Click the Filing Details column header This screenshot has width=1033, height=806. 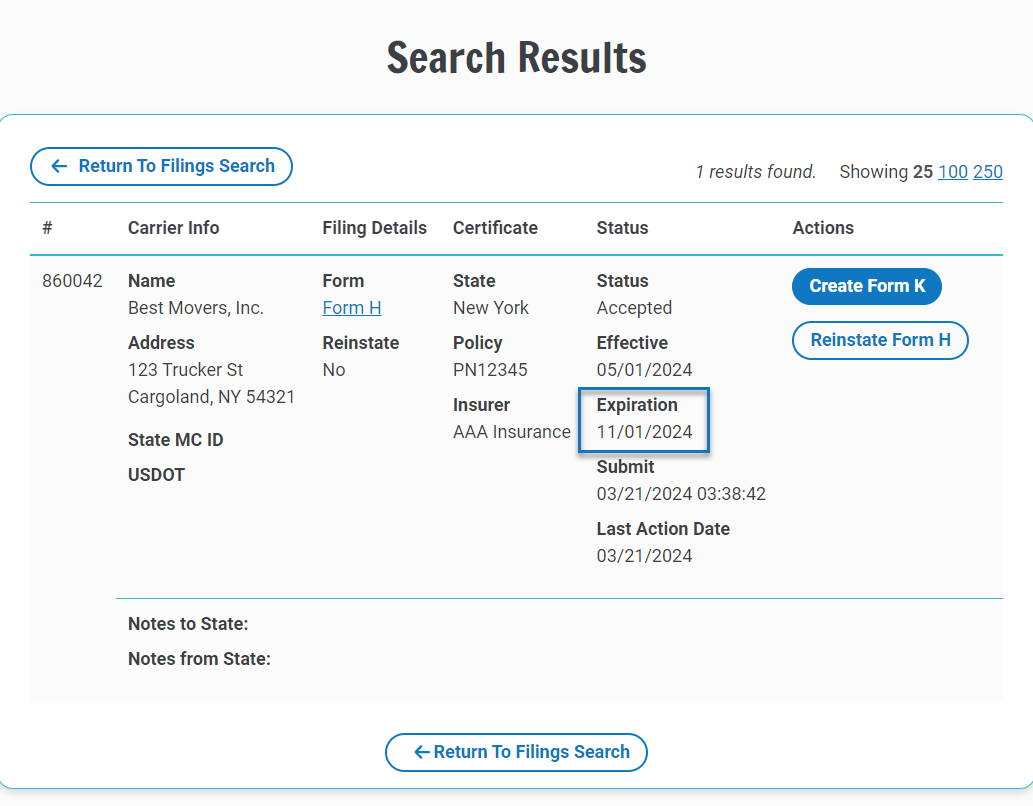click(x=375, y=228)
